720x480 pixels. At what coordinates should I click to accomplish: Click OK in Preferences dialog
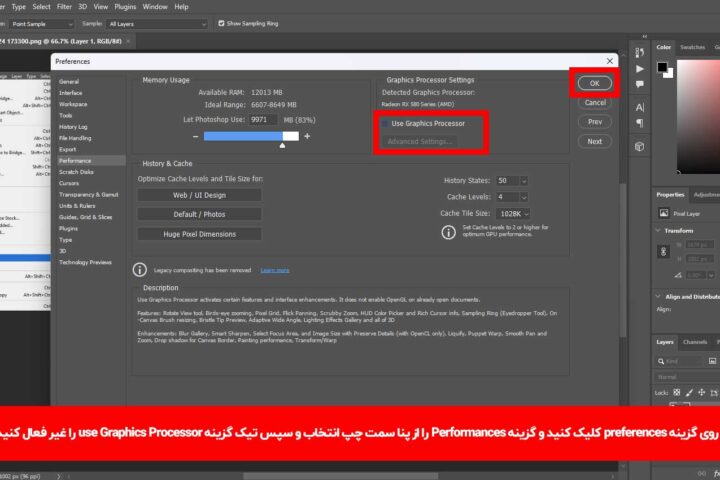click(x=595, y=83)
